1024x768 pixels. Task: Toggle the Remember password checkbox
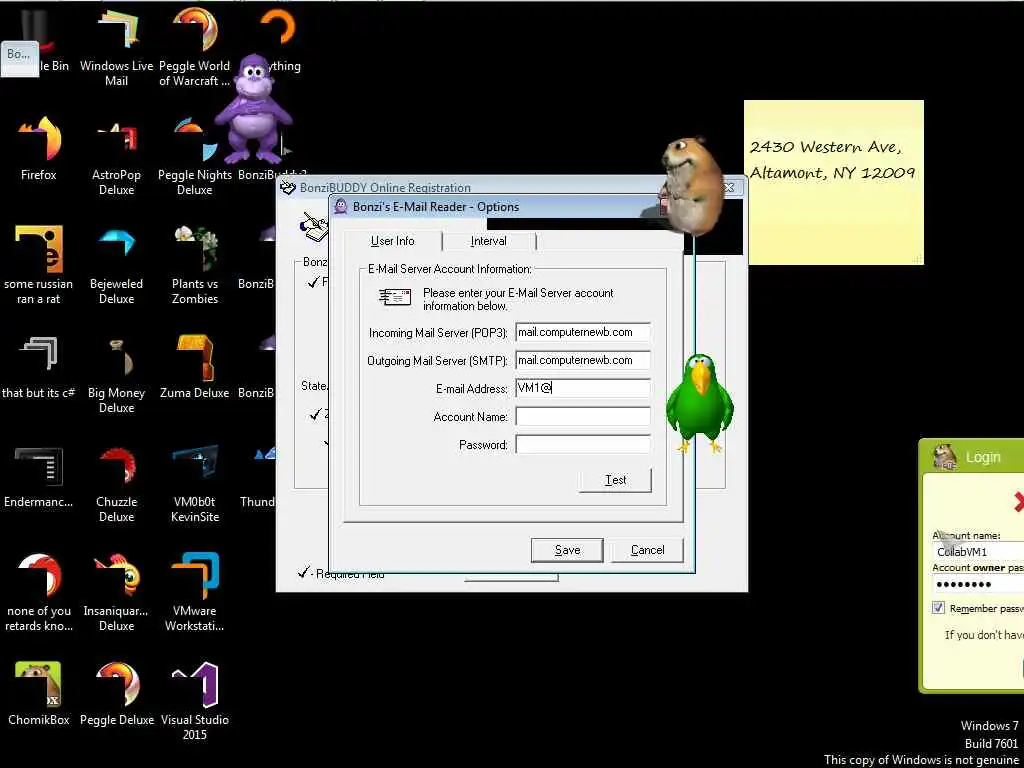938,608
